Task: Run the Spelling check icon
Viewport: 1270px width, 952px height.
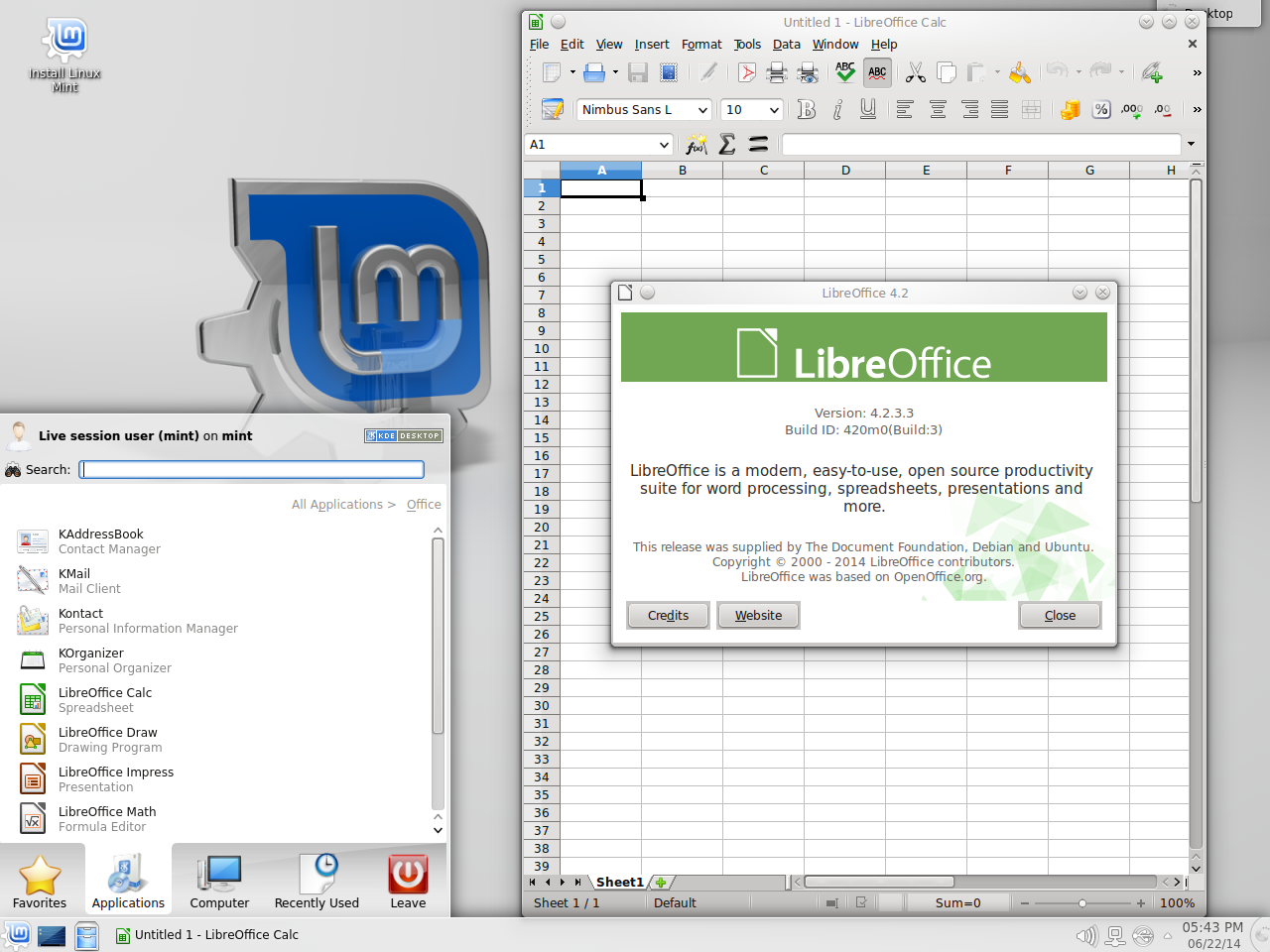Action: pos(845,72)
